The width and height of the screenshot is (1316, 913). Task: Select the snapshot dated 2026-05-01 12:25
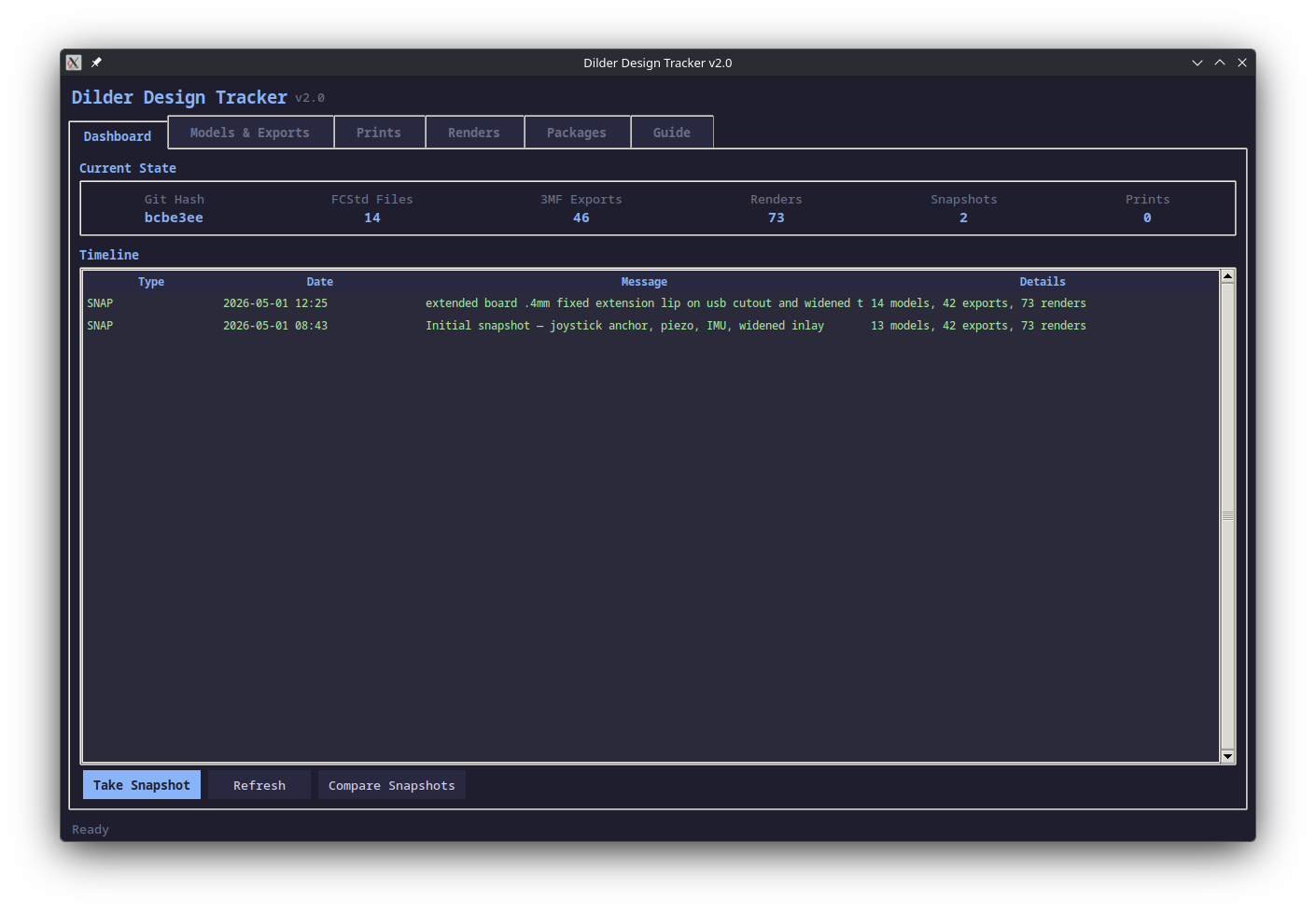[x=651, y=303]
